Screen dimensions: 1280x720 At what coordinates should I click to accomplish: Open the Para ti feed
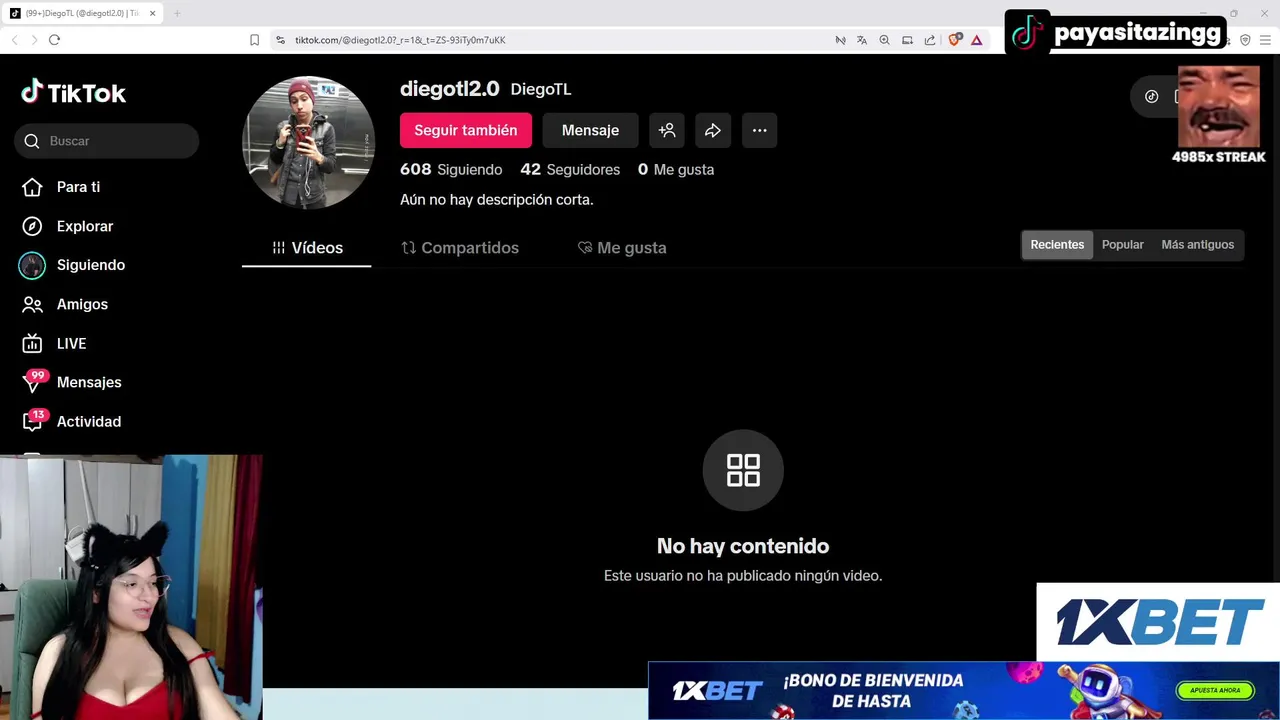pyautogui.click(x=78, y=187)
